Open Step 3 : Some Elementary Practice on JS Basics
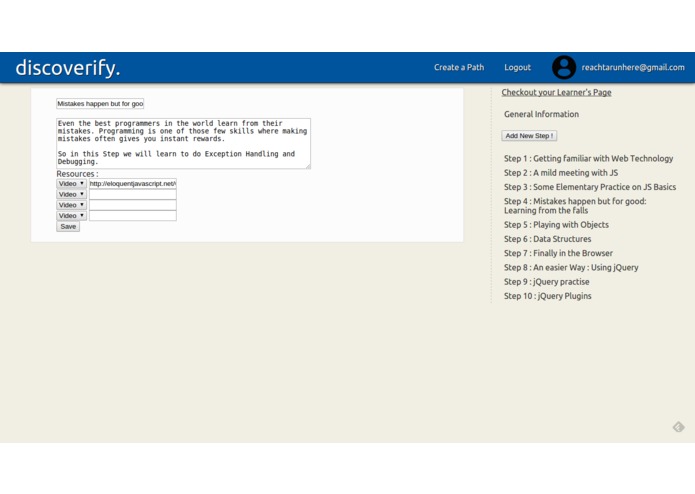Viewport: 695px width, 494px height. [x=590, y=187]
